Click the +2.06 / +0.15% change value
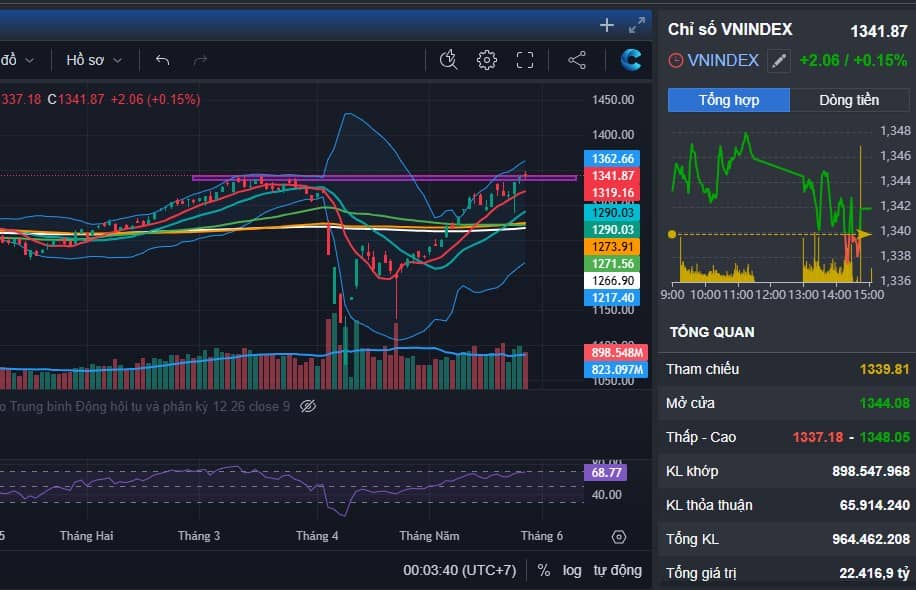The width and height of the screenshot is (916, 590). [853, 60]
